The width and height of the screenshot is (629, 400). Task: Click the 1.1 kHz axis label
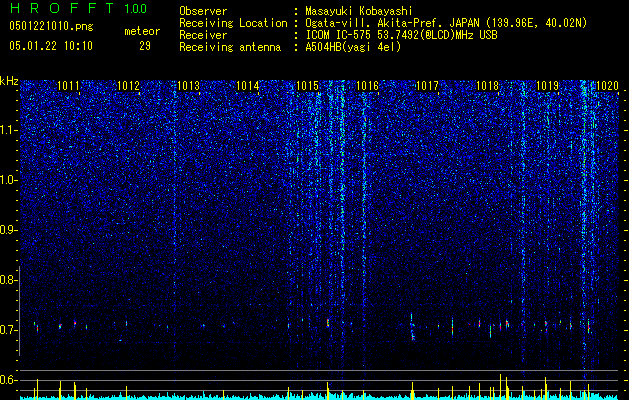8,130
